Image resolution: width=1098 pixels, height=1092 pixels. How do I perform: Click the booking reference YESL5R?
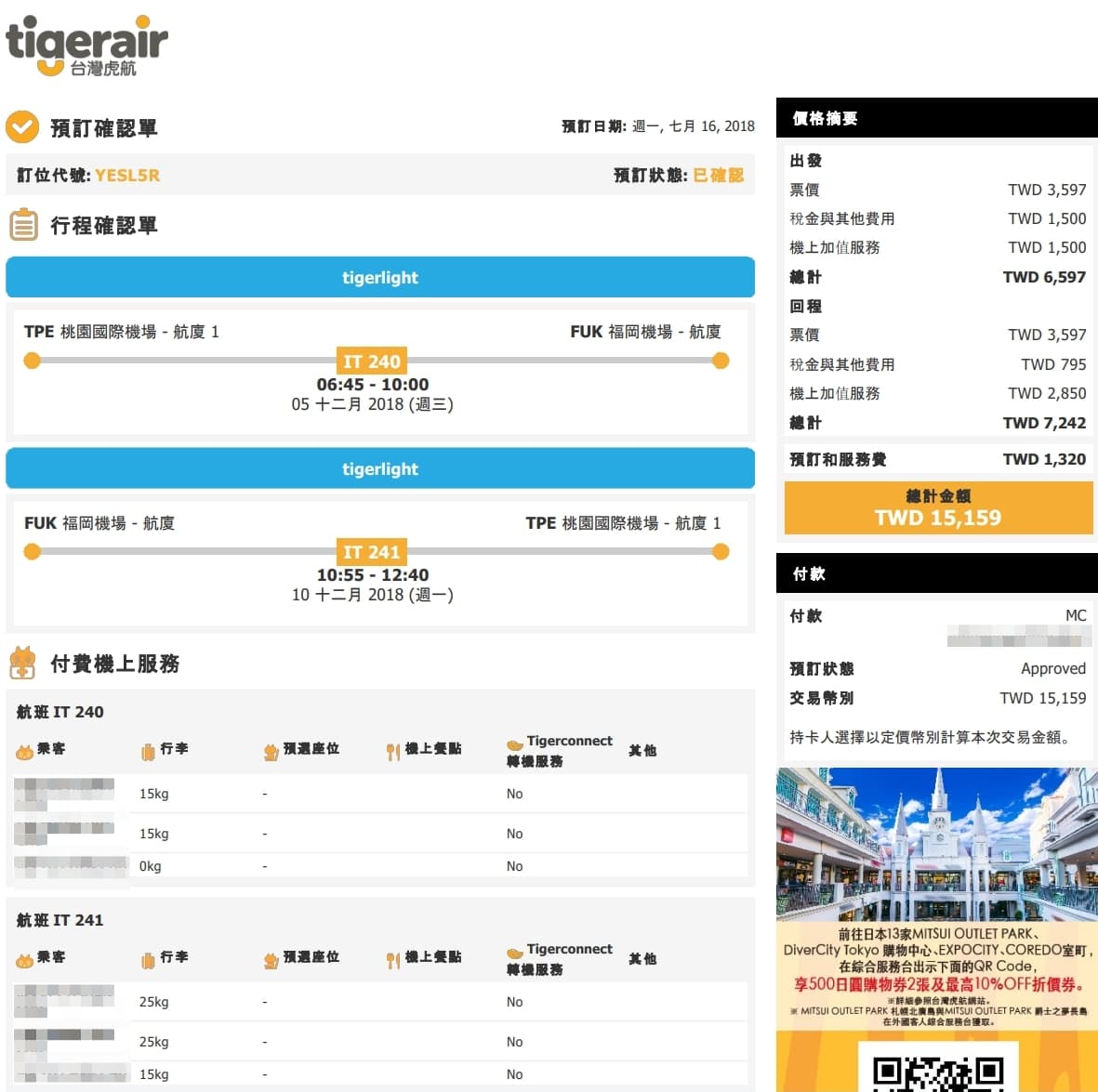[127, 175]
